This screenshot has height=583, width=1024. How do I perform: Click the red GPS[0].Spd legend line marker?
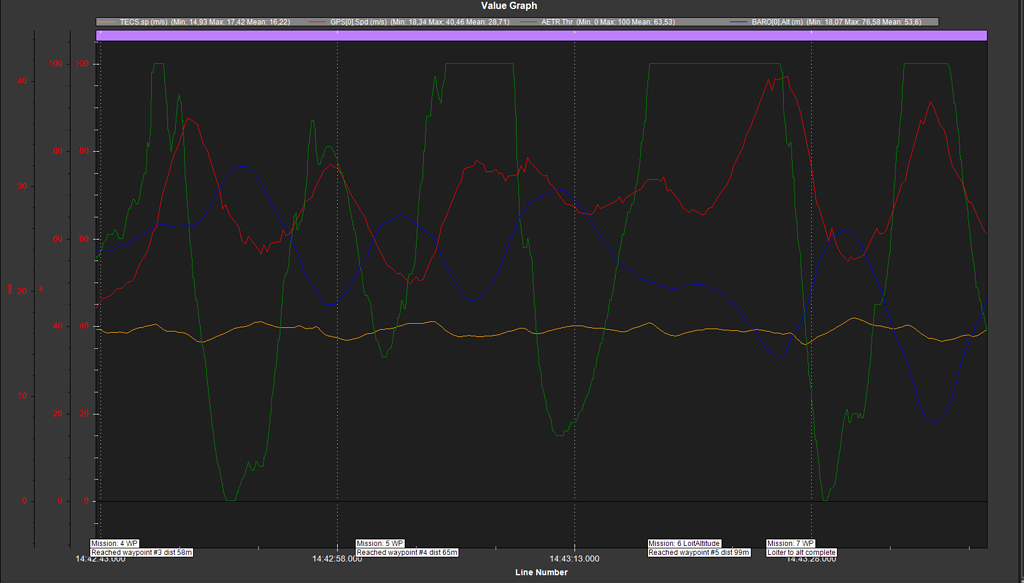(315, 19)
